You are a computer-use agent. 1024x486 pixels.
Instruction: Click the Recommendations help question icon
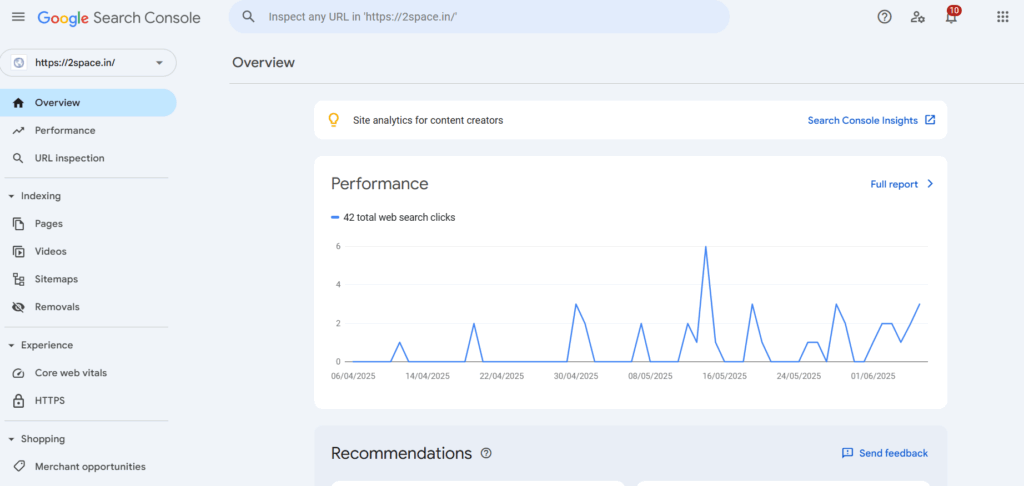486,453
